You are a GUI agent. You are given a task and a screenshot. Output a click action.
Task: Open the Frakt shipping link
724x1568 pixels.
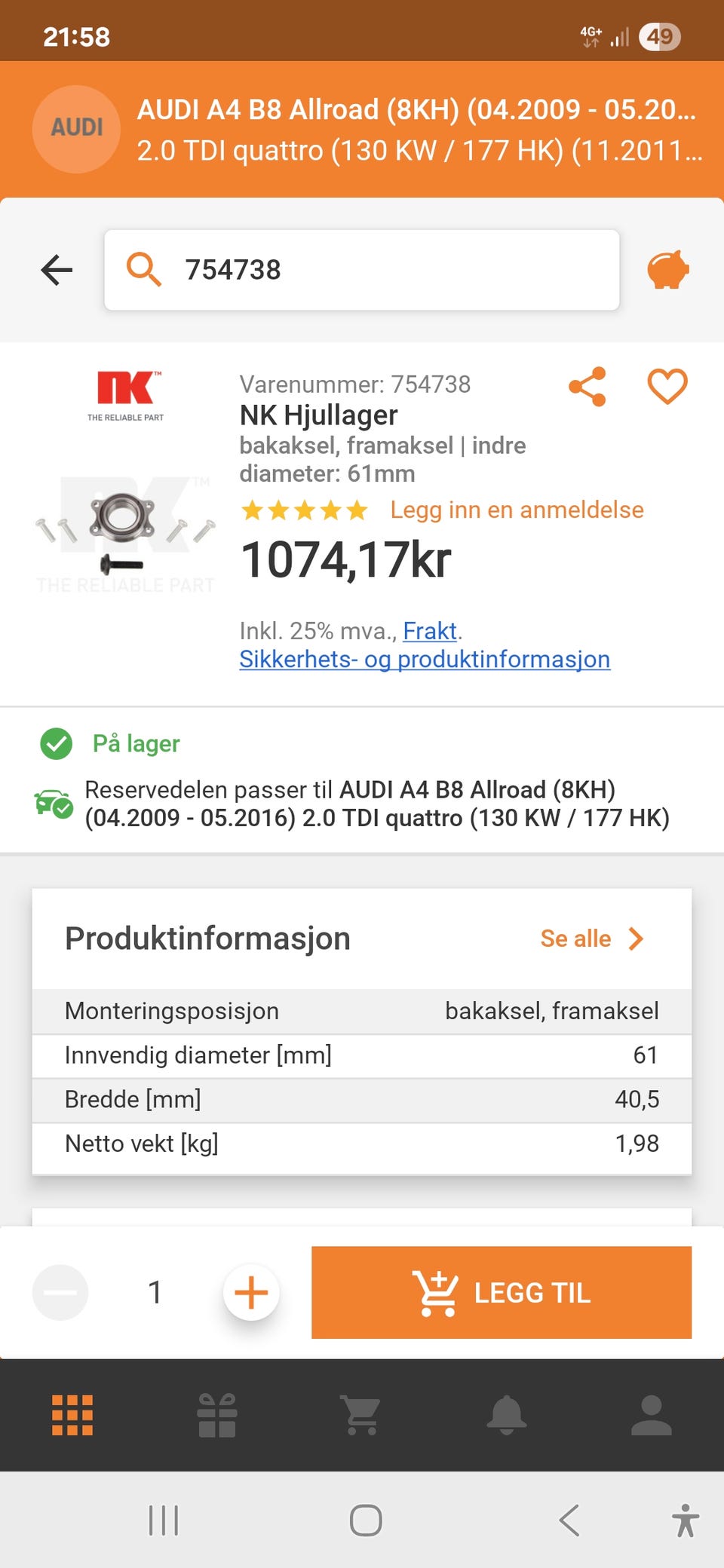pos(430,630)
